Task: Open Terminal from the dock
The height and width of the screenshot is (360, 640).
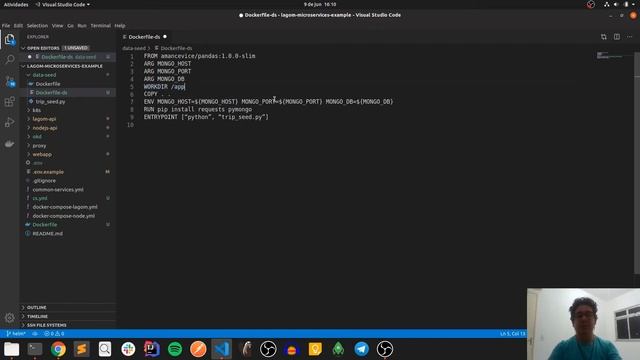Action: click(35, 349)
